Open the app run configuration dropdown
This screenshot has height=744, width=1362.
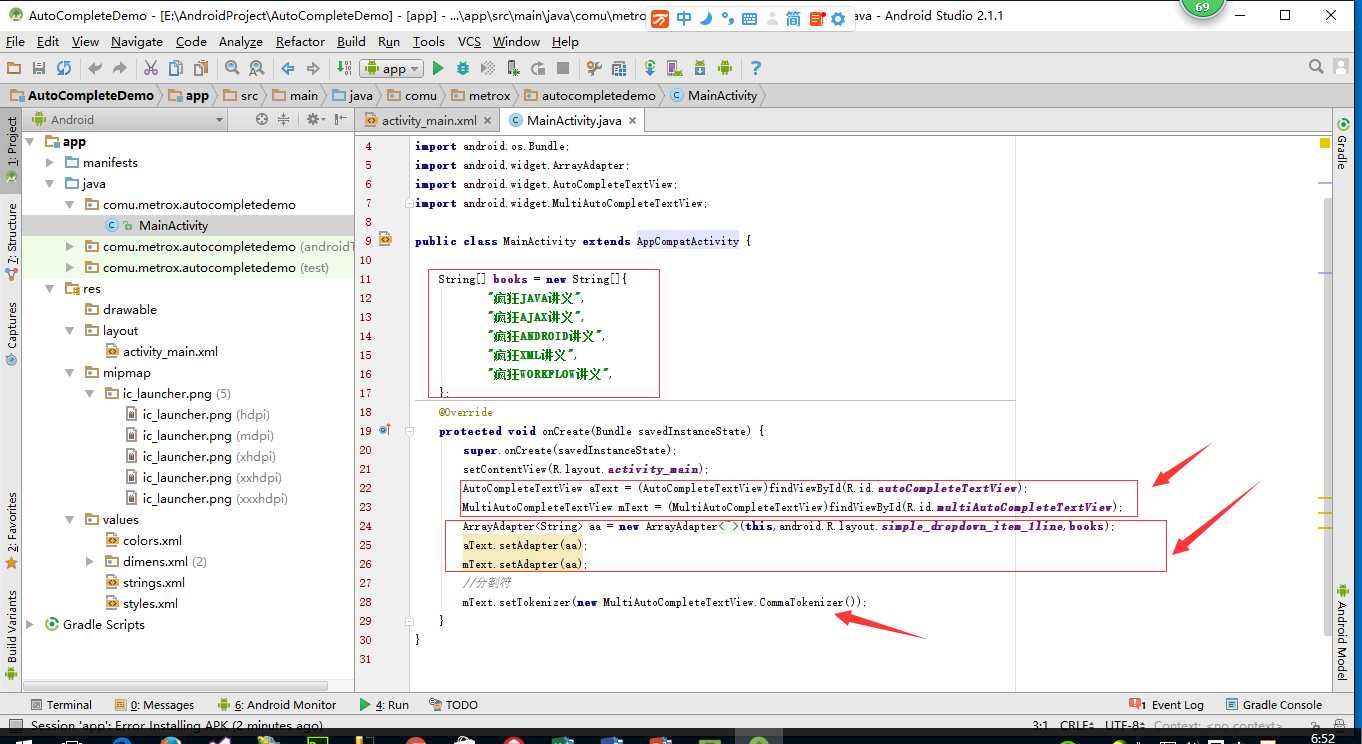[391, 68]
